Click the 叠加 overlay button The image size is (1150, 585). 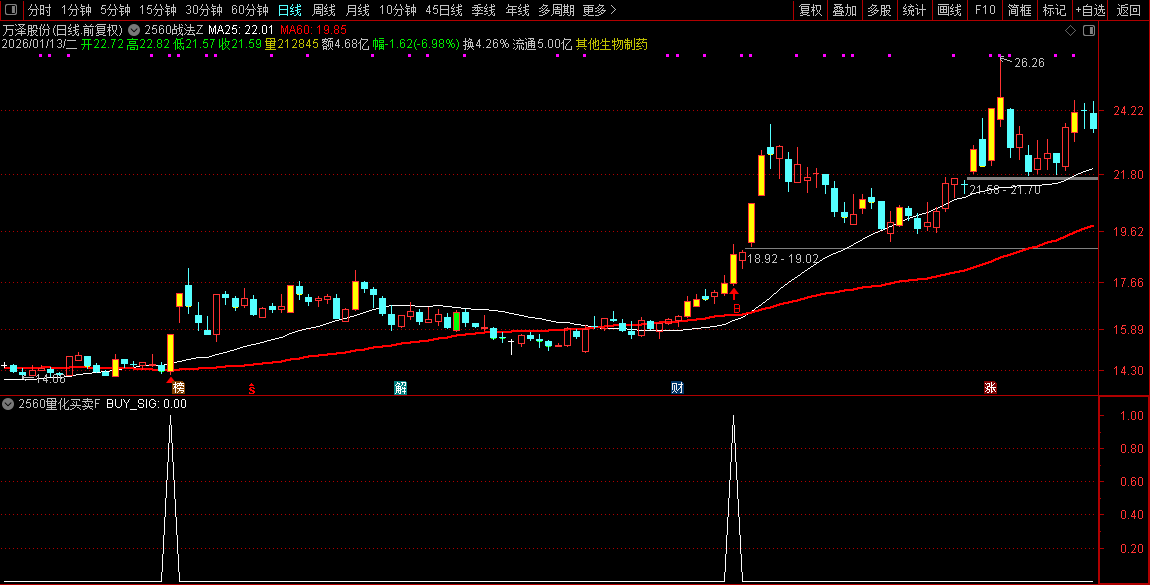click(x=845, y=10)
